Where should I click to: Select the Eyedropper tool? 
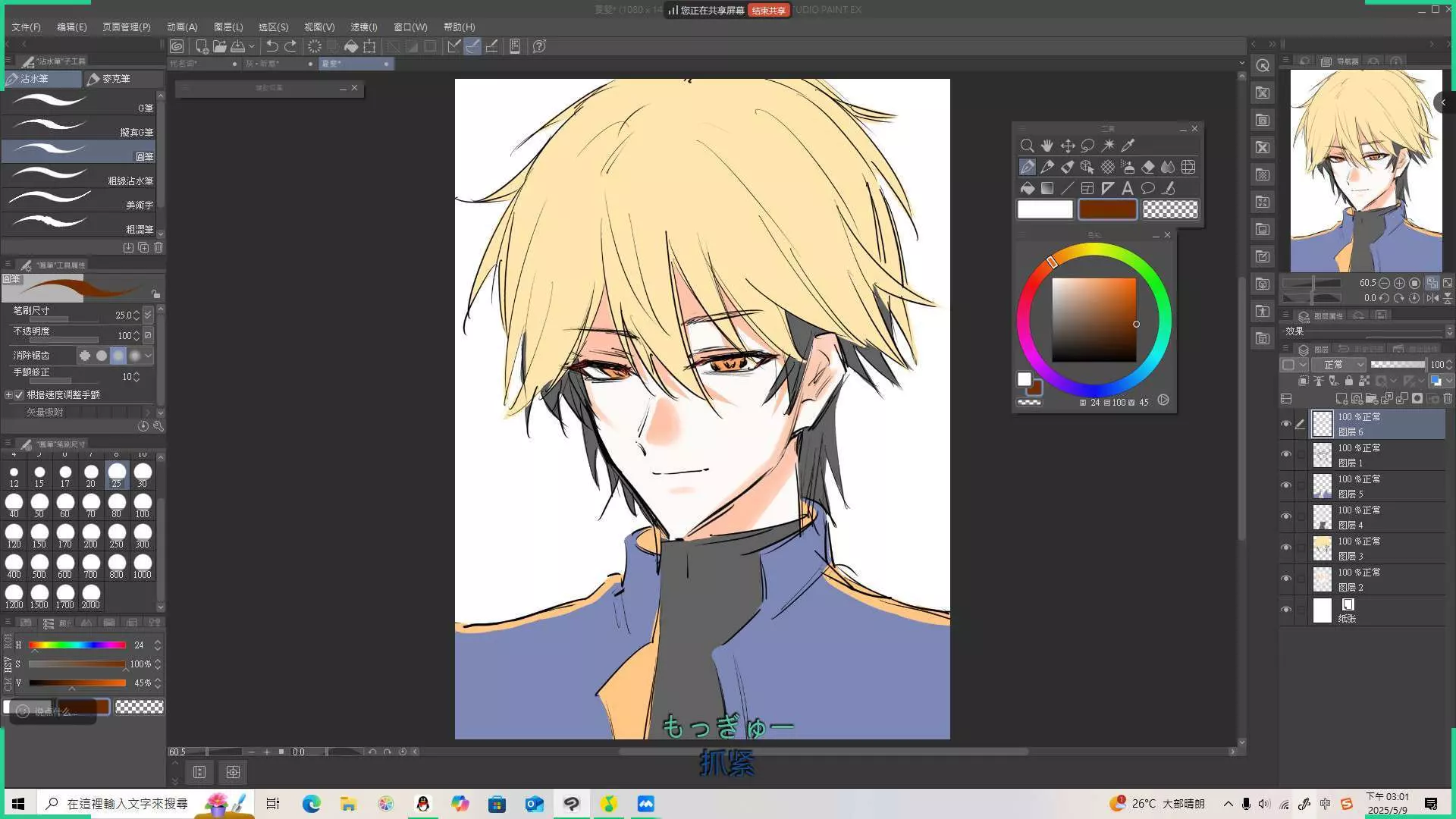pyautogui.click(x=1128, y=146)
